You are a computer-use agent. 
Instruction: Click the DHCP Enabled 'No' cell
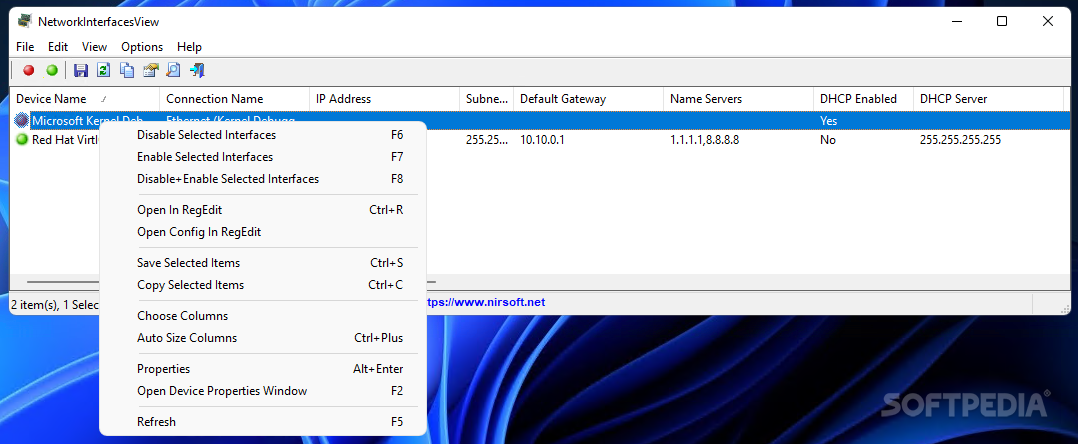(827, 140)
